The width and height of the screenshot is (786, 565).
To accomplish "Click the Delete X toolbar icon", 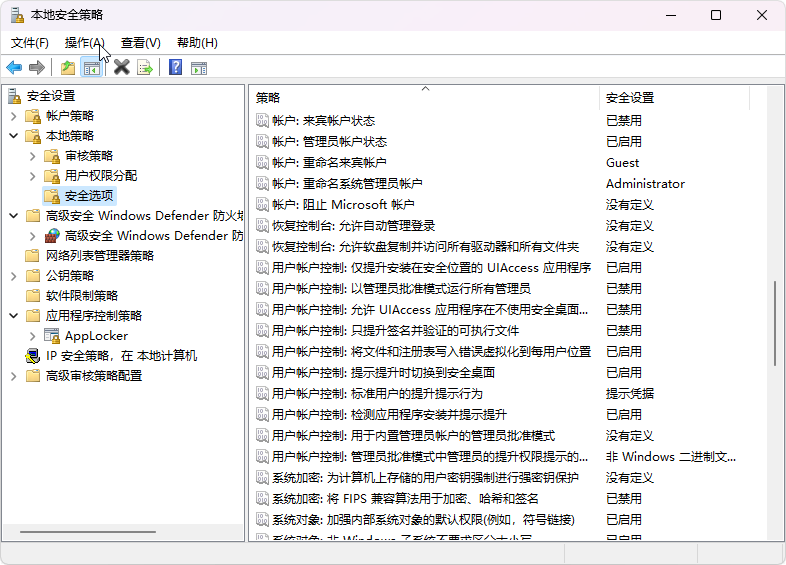I will (x=122, y=68).
